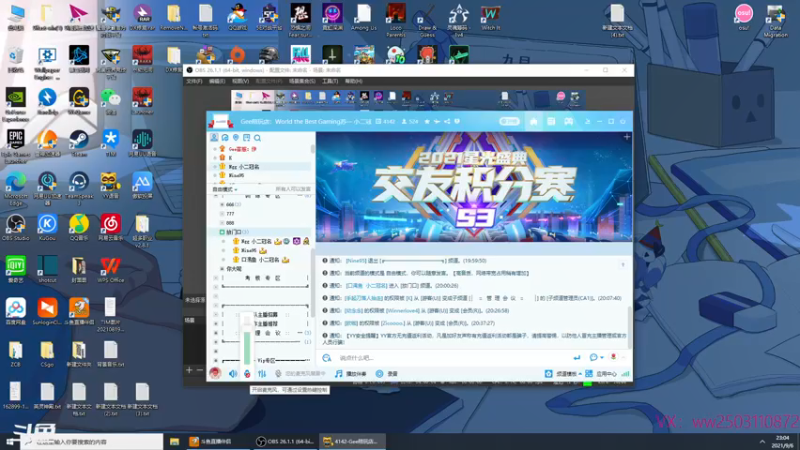This screenshot has height=450, width=800.
Task: Click the favorite star in YY title bar
Action: (x=427, y=121)
